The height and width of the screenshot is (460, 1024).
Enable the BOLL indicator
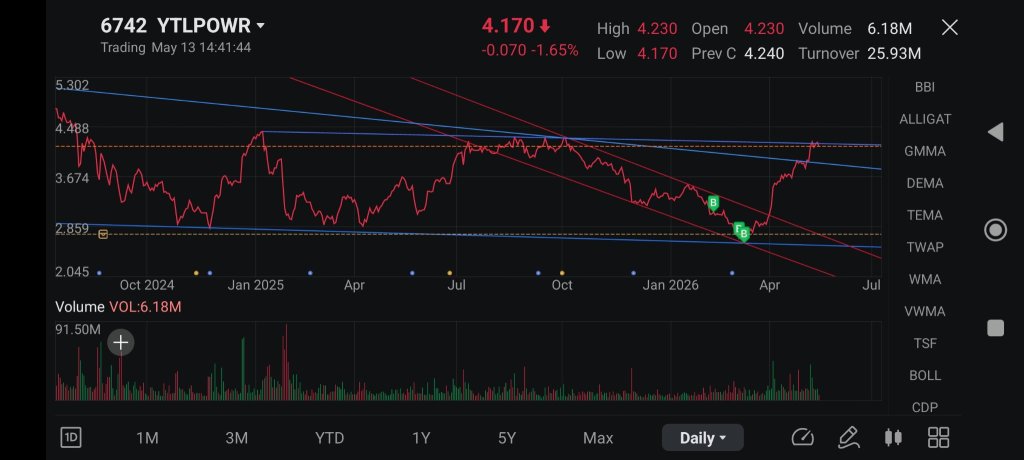(x=925, y=376)
